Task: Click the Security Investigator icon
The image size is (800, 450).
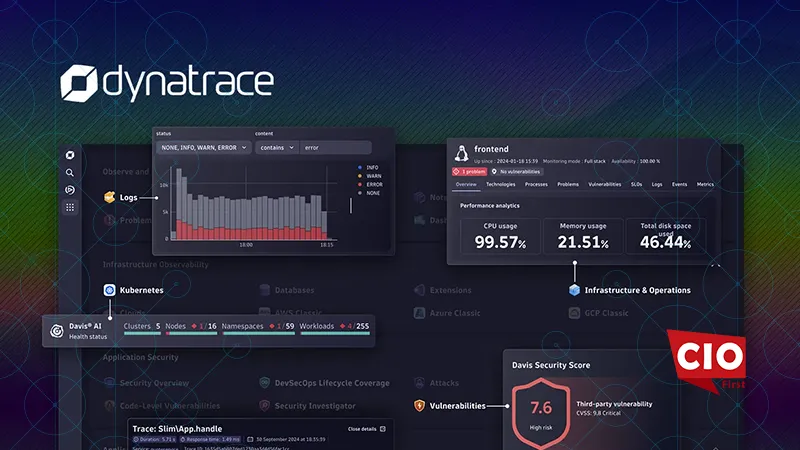Action: [x=264, y=406]
